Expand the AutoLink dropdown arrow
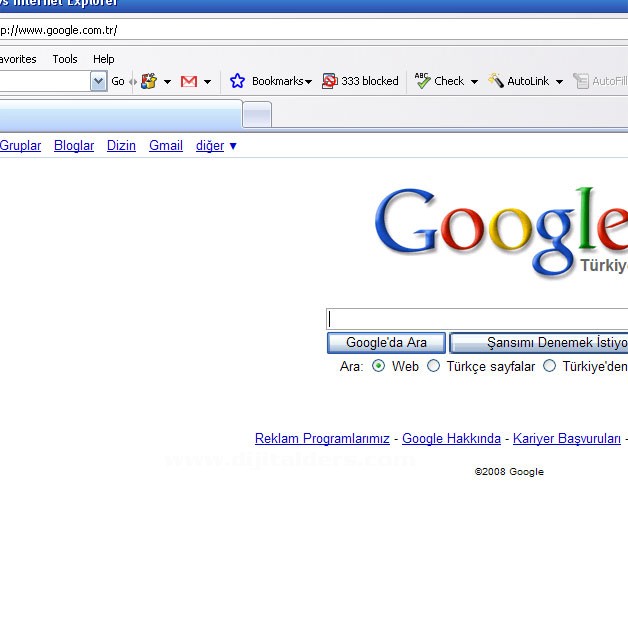 coord(559,82)
